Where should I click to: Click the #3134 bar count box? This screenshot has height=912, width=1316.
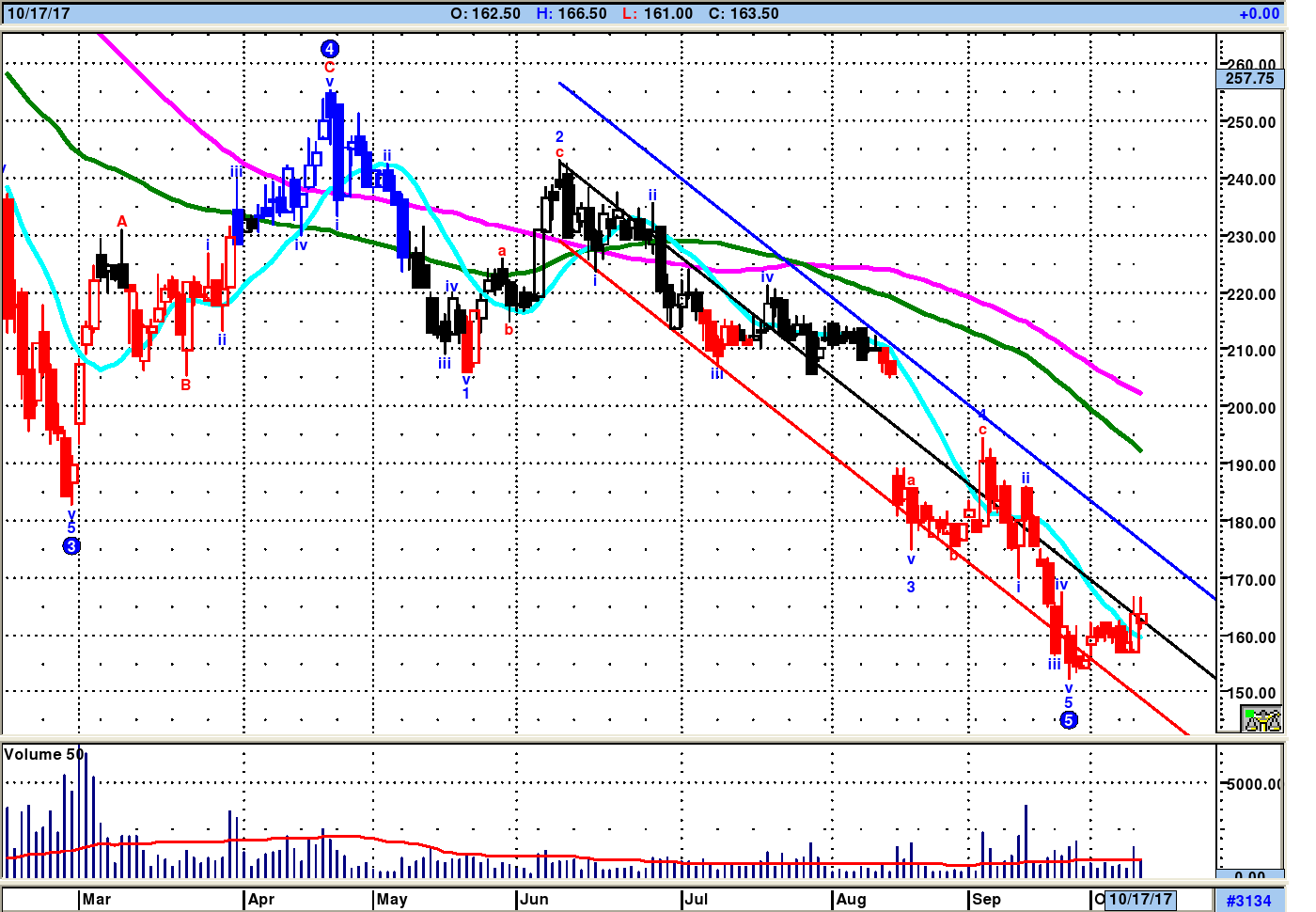[1248, 901]
